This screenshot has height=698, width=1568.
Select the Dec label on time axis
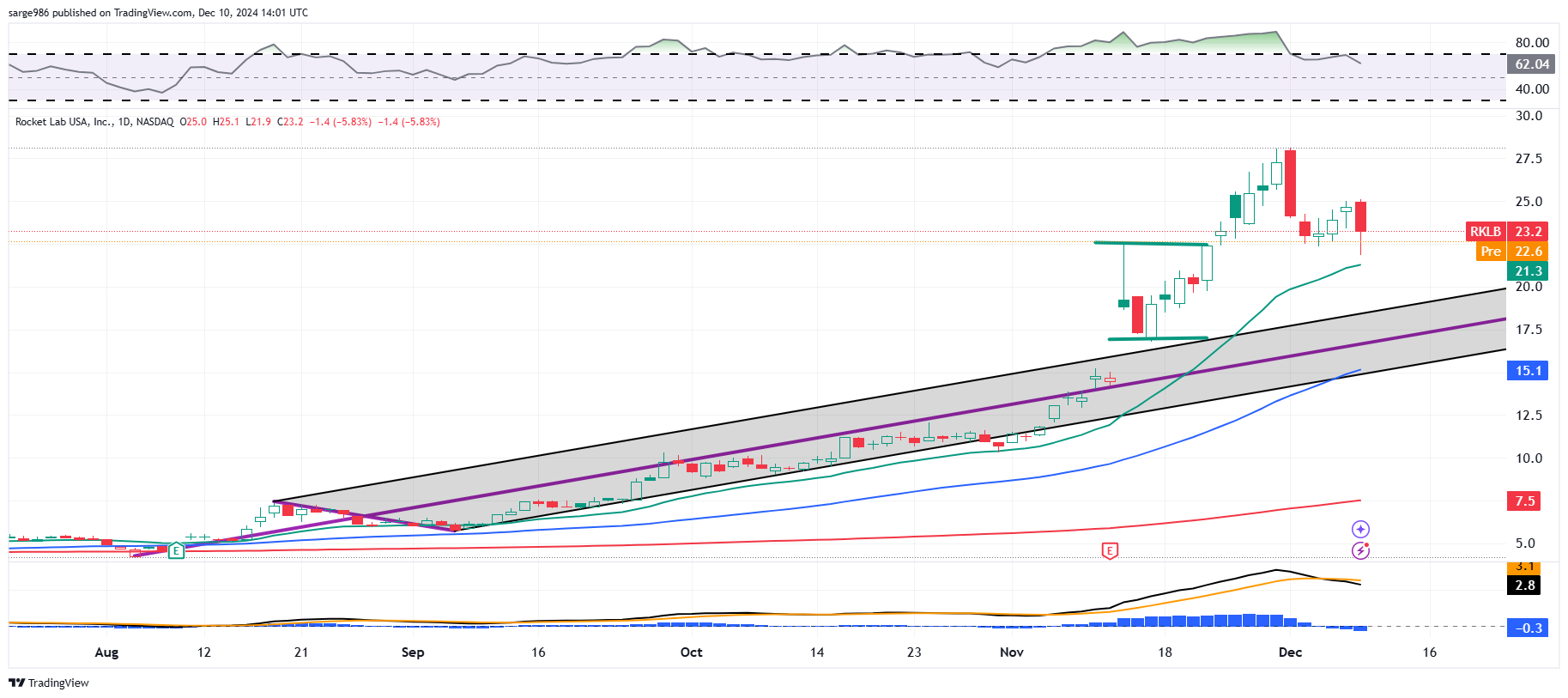pos(1290,652)
